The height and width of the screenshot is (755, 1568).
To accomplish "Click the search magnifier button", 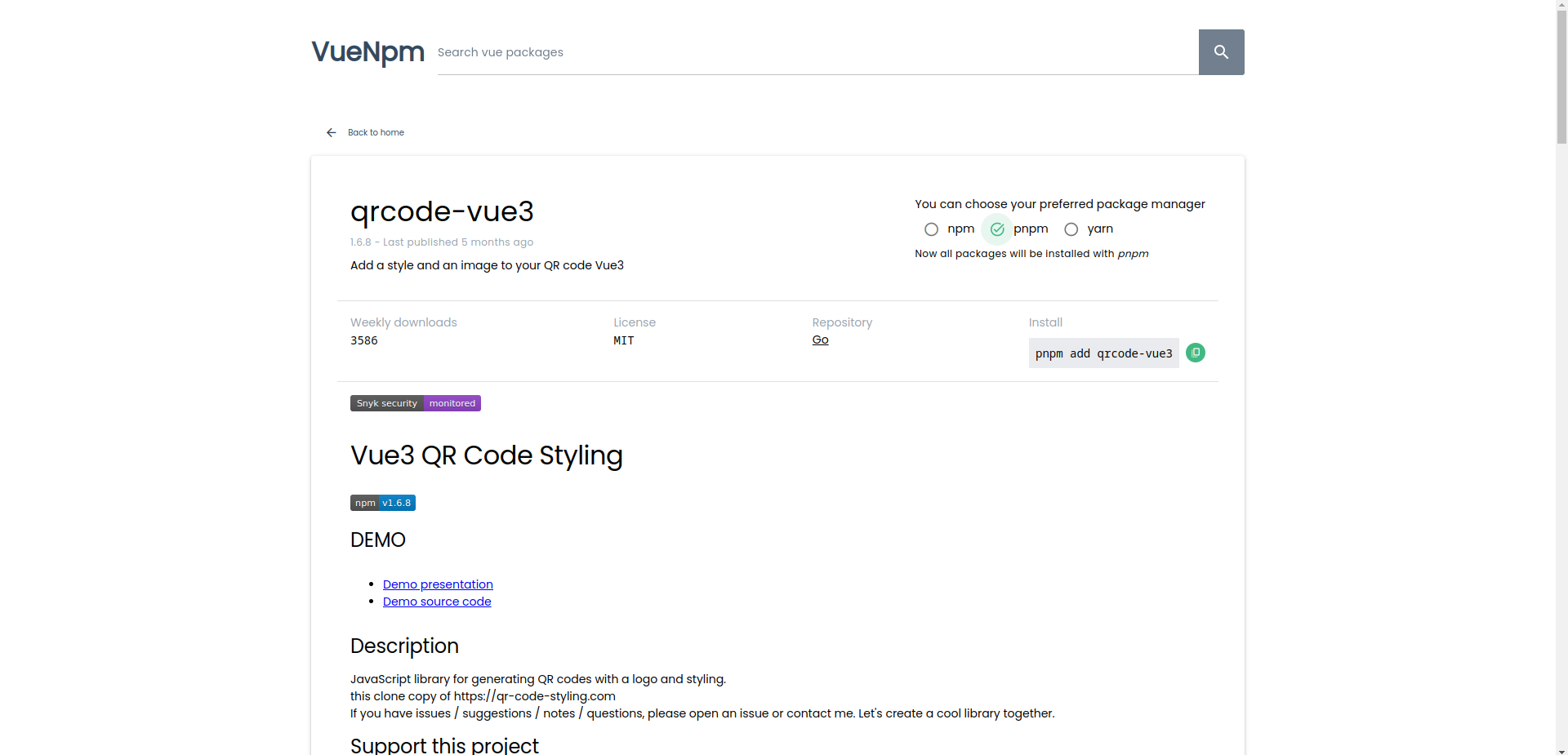I will point(1221,52).
